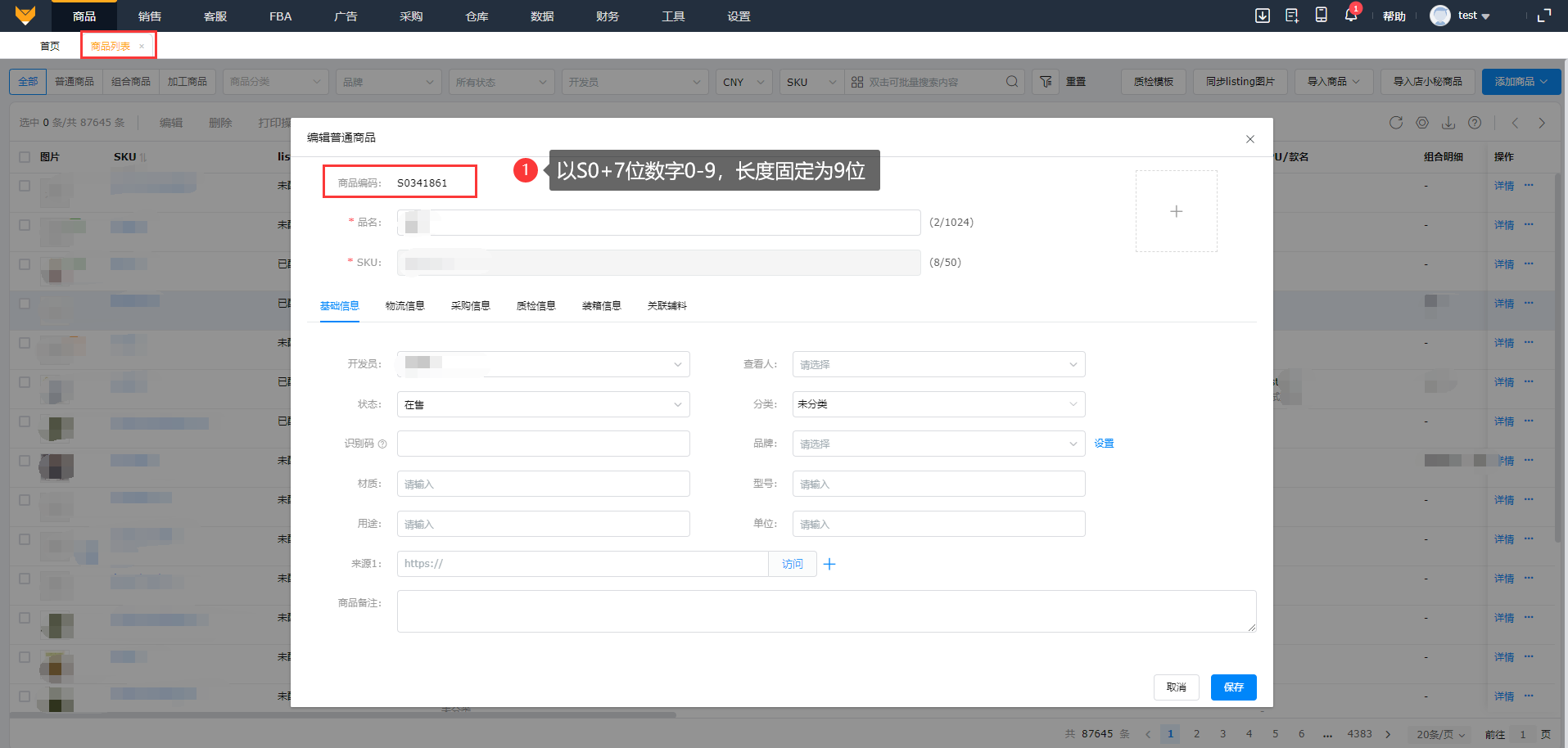The width and height of the screenshot is (1568, 748).
Task: Close the 商品列表 tab
Action: pos(142,47)
